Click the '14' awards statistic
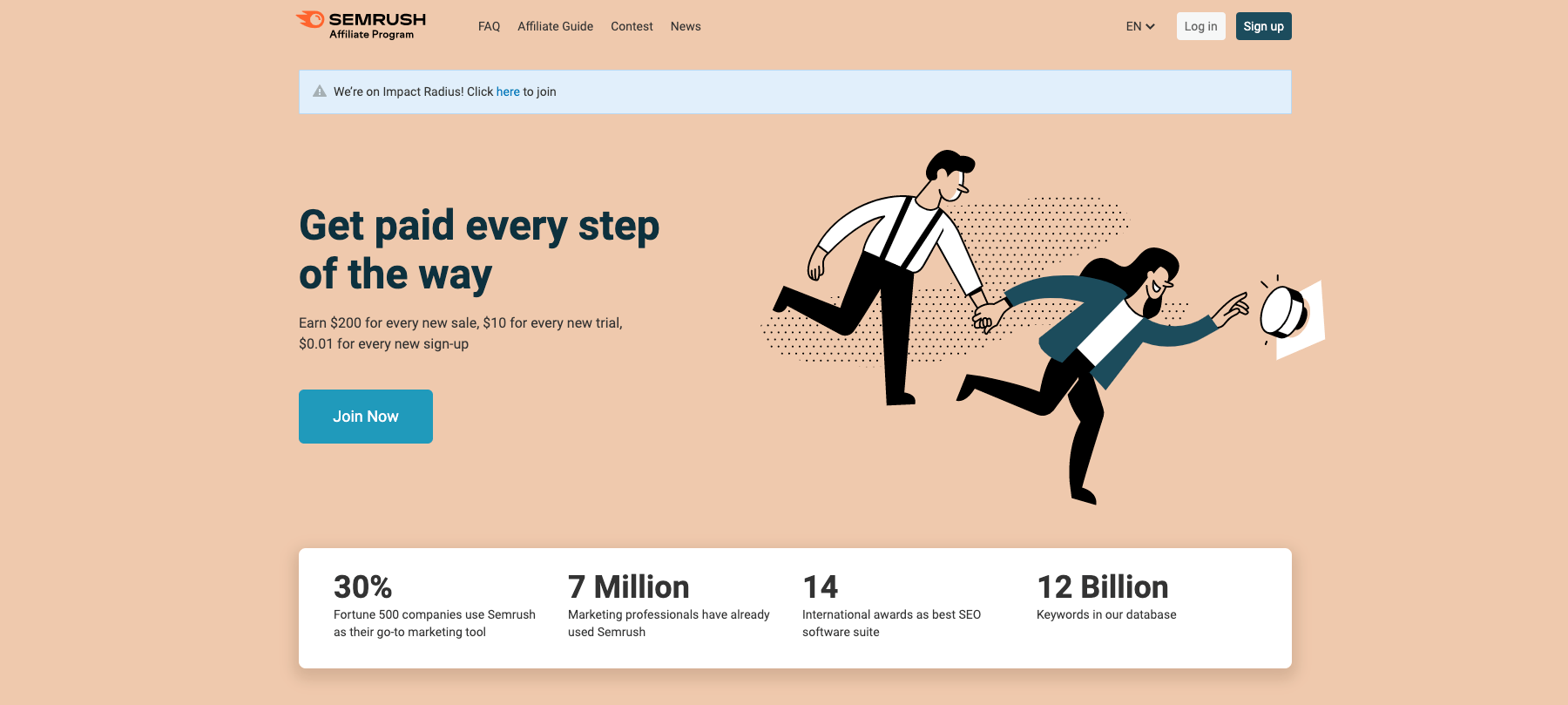The height and width of the screenshot is (705, 1568). click(x=820, y=586)
